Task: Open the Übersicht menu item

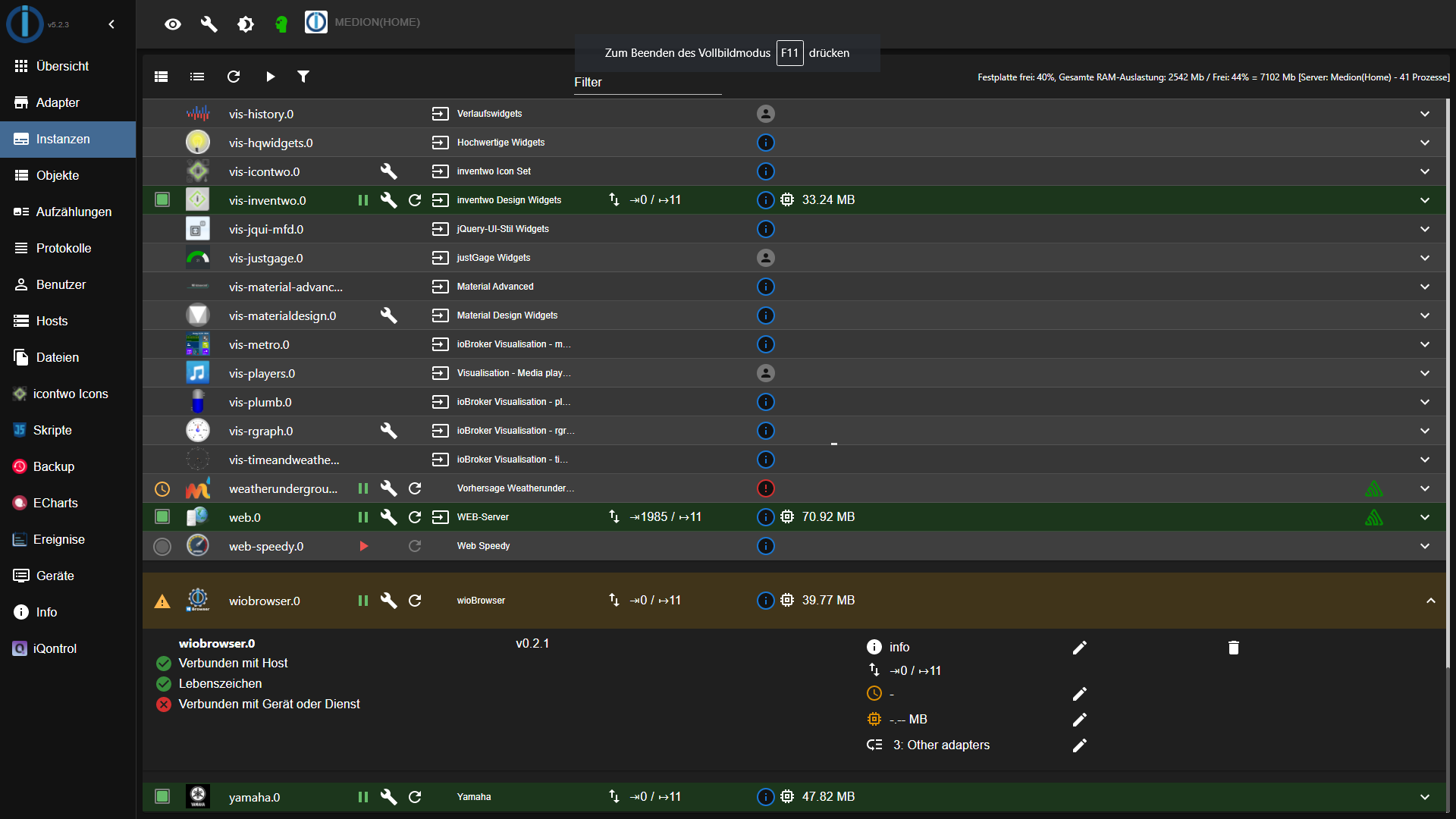Action: click(x=67, y=66)
